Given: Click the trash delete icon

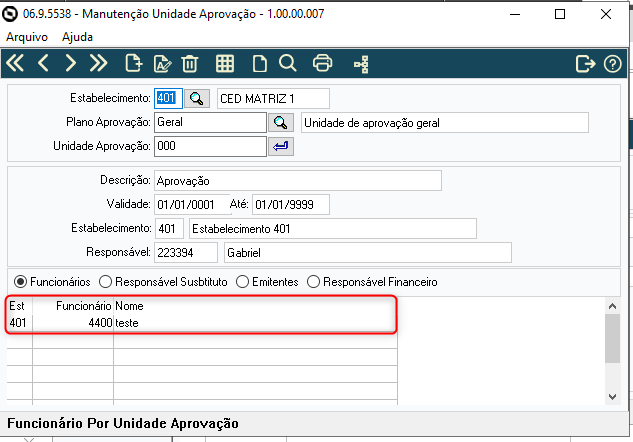Looking at the screenshot, I should coord(190,64).
